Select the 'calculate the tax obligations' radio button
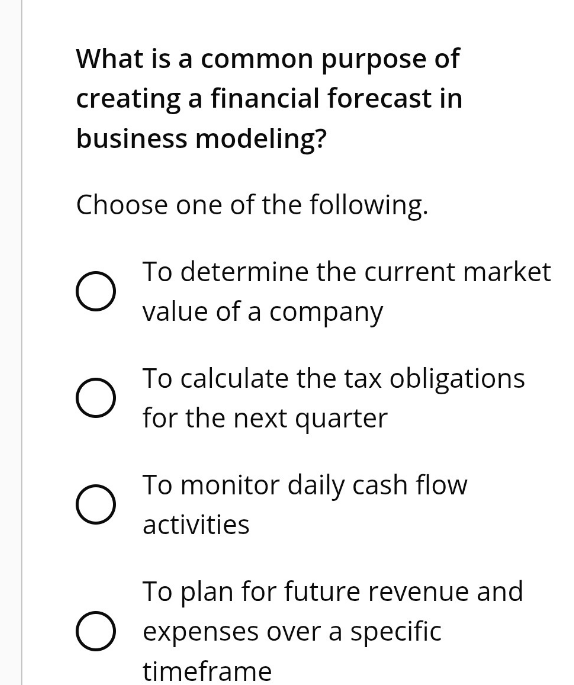574x685 pixels. coord(96,398)
